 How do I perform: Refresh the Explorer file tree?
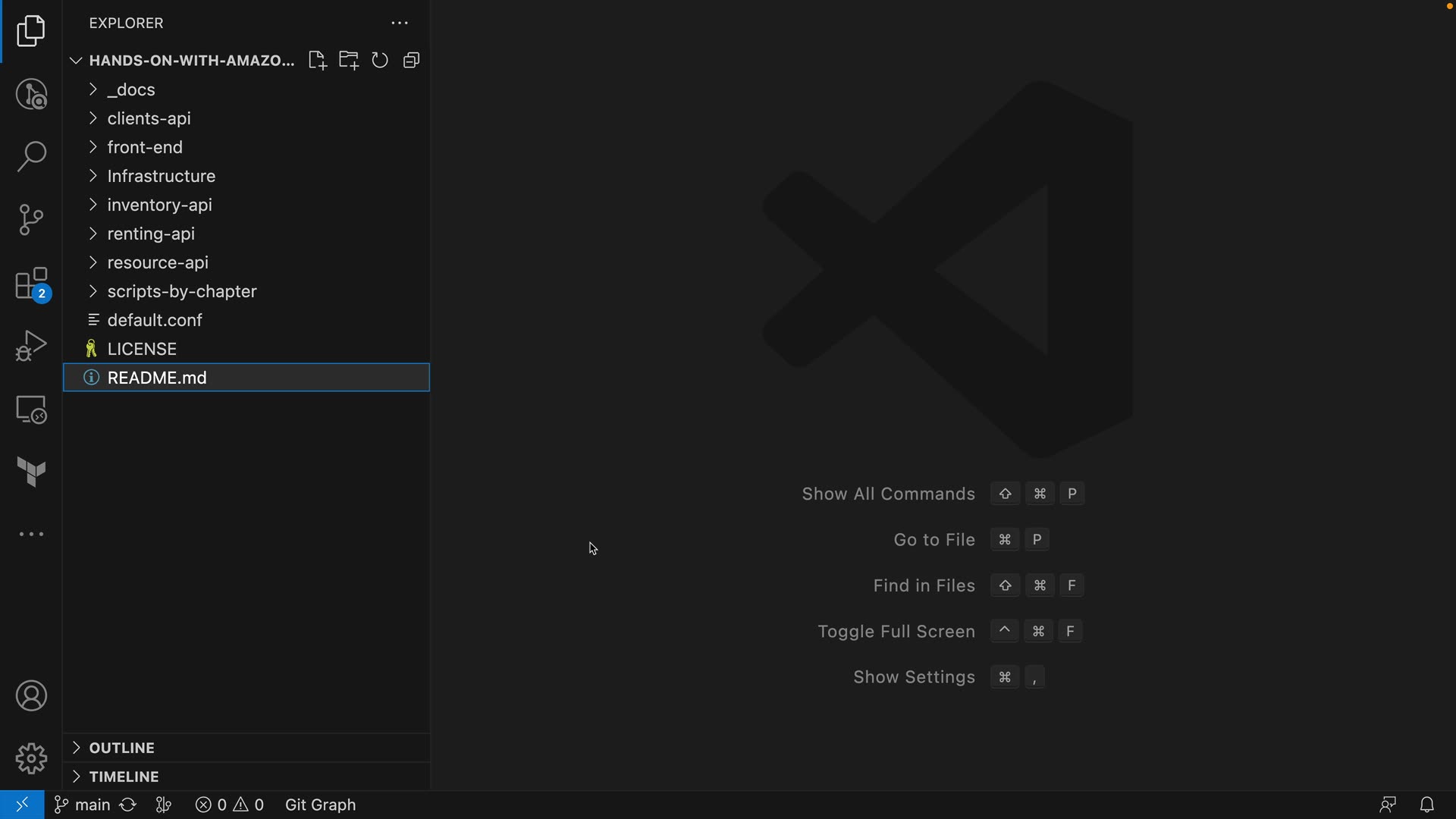[380, 61]
